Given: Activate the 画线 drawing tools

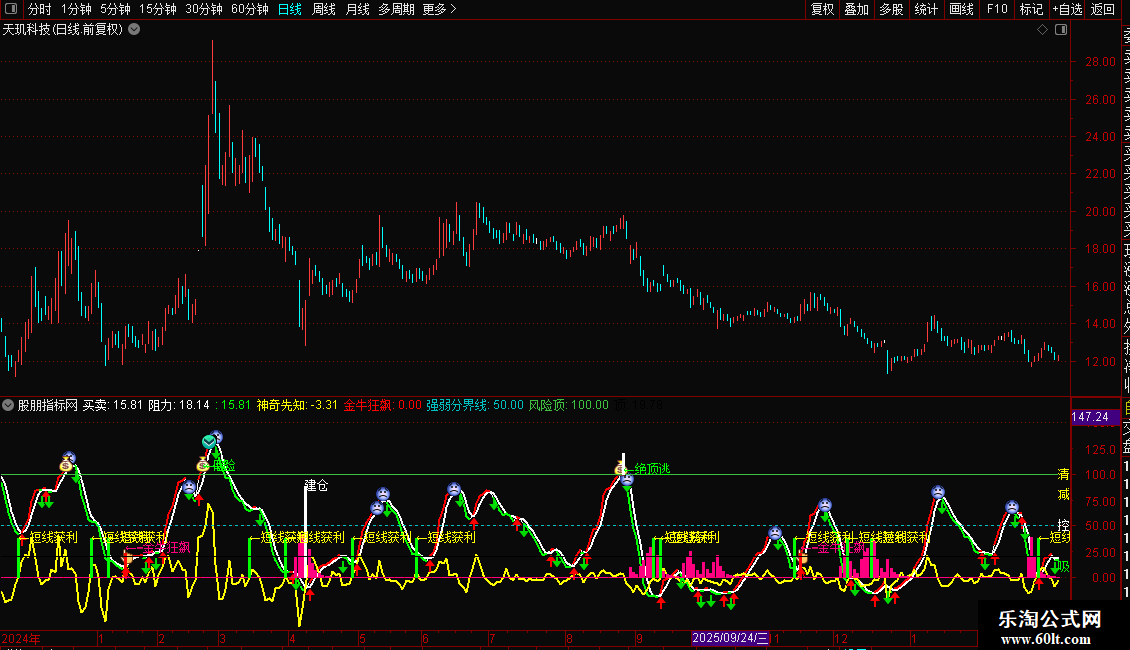Looking at the screenshot, I should [961, 9].
